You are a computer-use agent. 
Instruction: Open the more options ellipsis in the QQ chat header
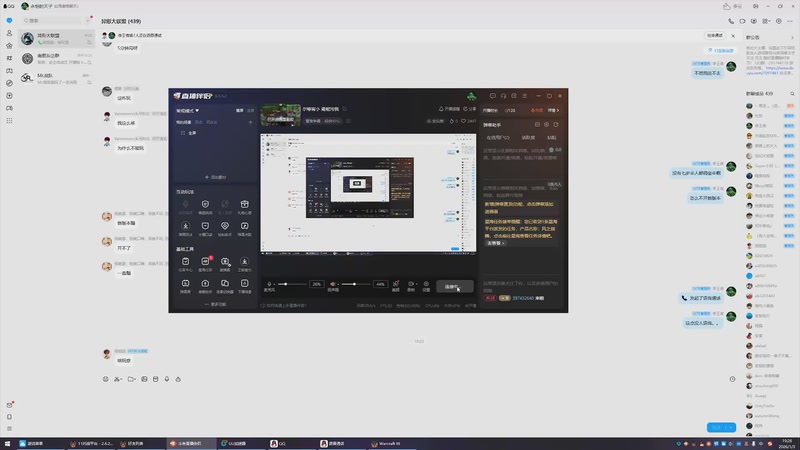point(790,21)
